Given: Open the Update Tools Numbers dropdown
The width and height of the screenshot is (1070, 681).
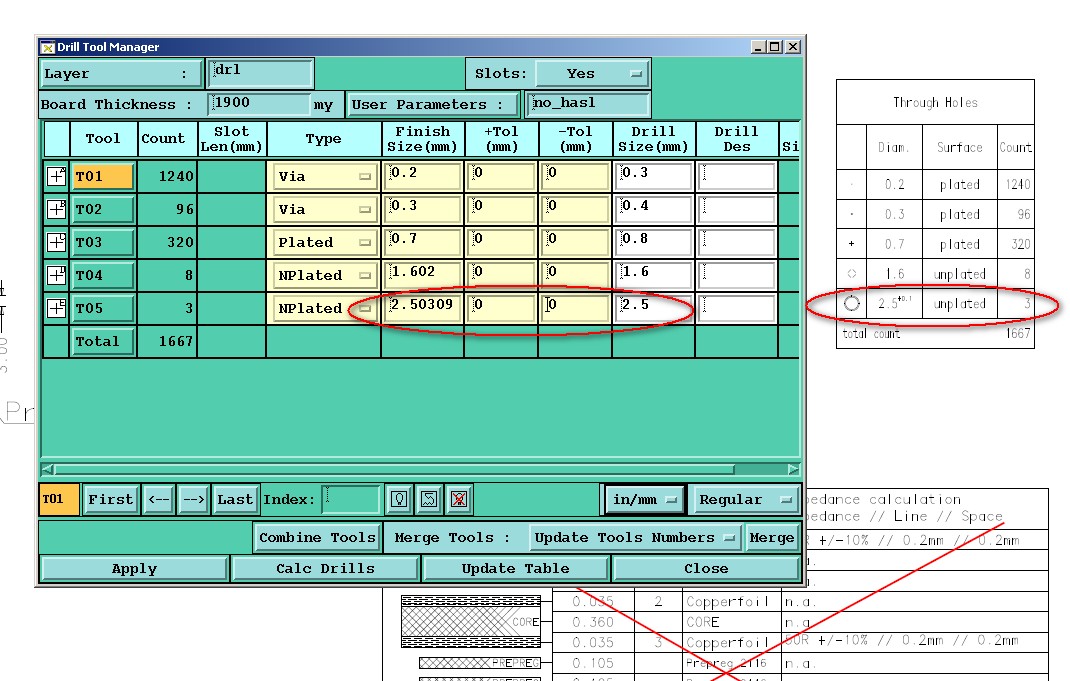Looking at the screenshot, I should [x=635, y=538].
